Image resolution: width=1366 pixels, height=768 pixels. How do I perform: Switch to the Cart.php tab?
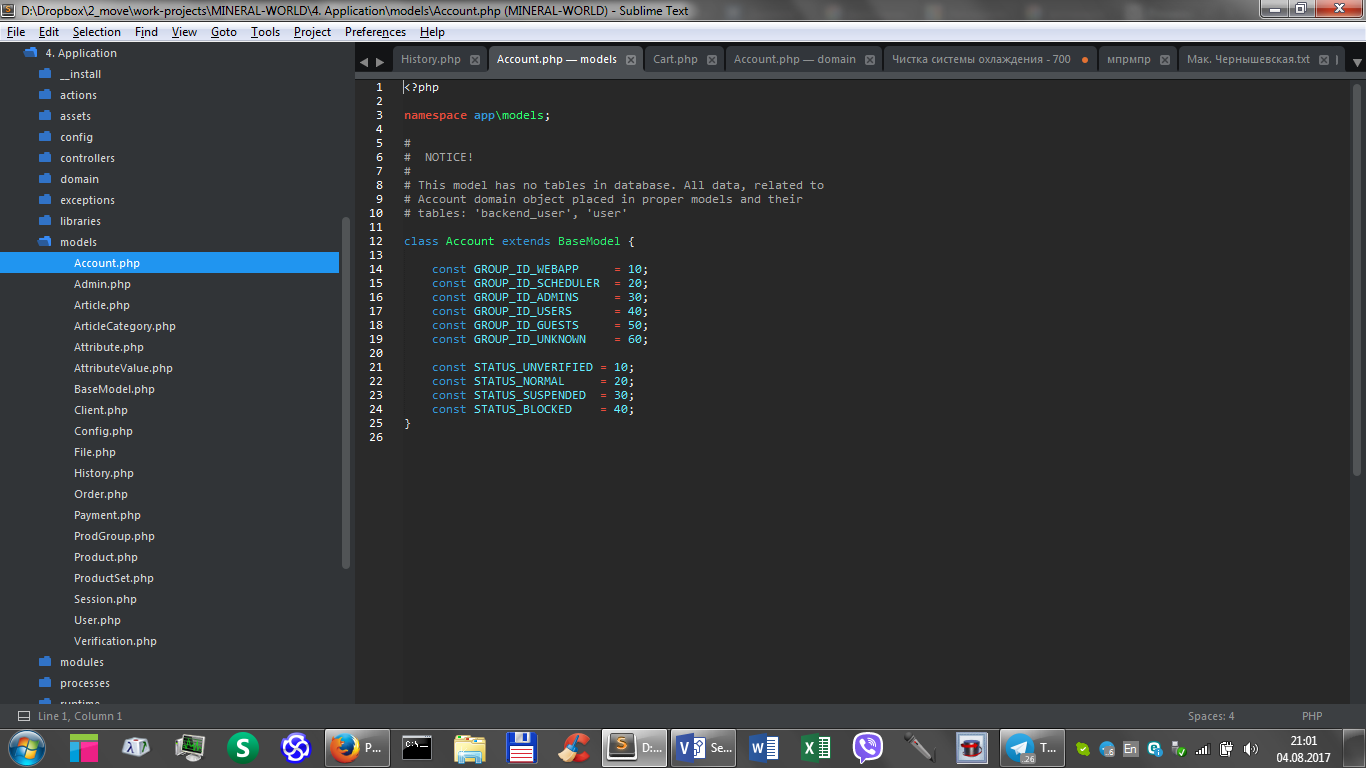tap(676, 59)
